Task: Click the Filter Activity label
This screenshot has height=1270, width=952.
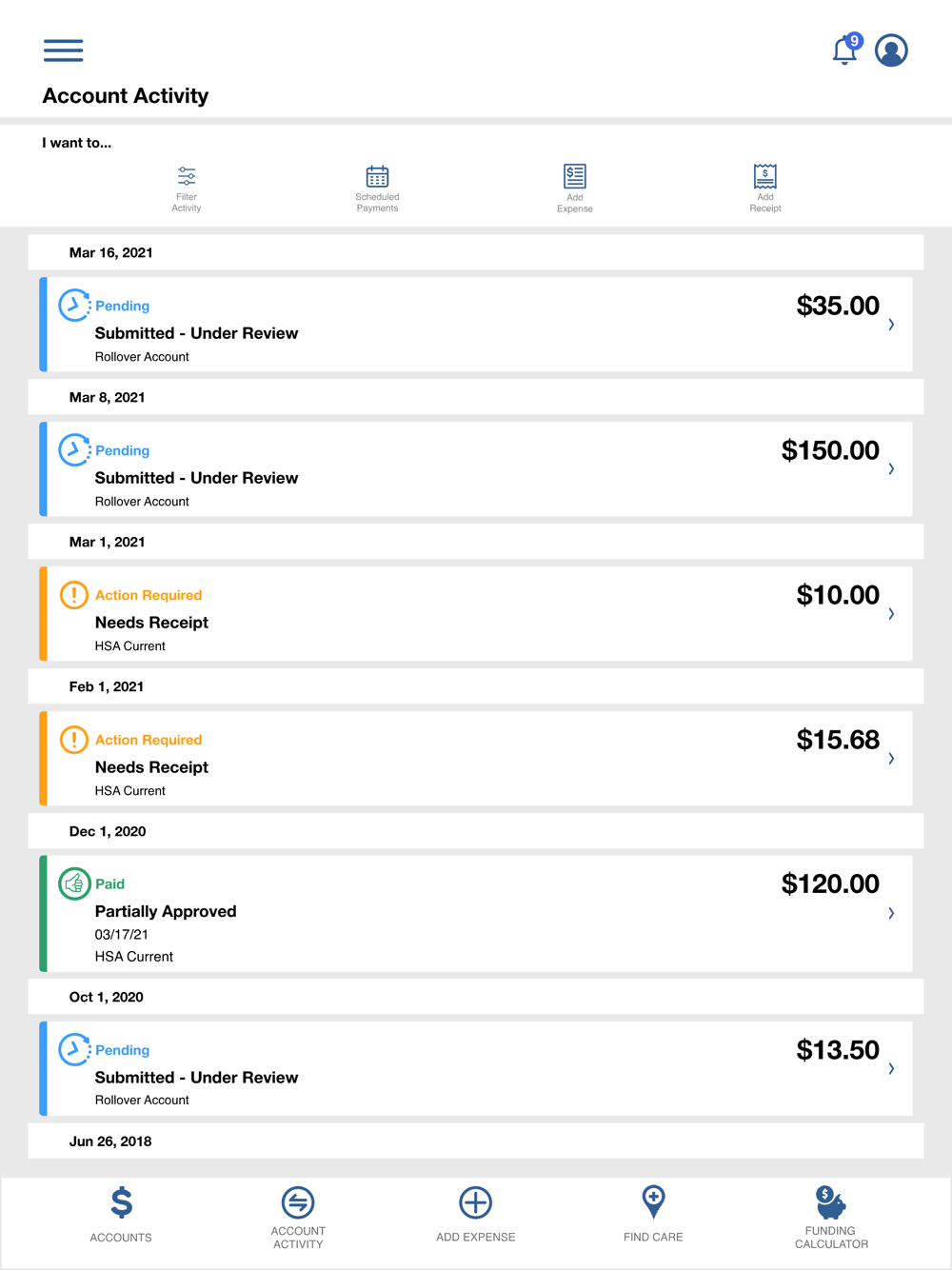Action: [187, 203]
